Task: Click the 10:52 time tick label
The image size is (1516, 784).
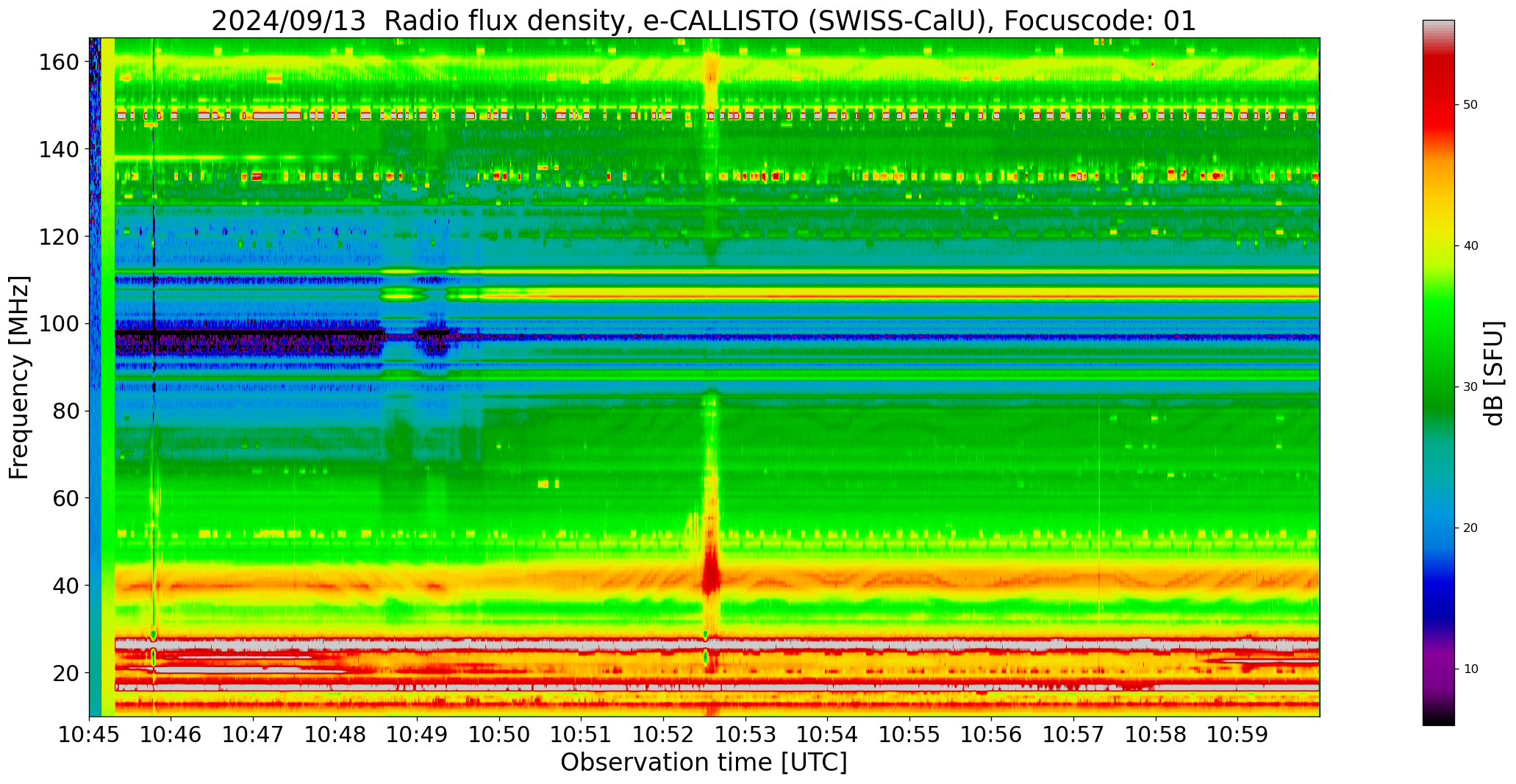Action: coord(663,735)
